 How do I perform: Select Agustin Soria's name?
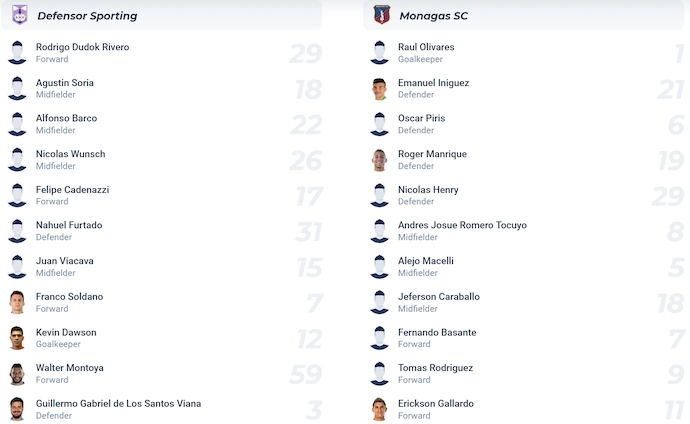point(65,83)
